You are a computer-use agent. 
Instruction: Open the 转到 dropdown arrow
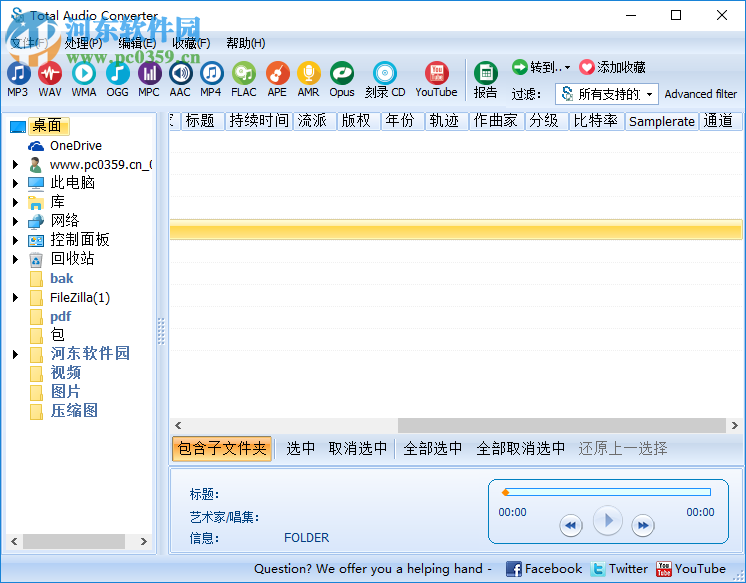[x=567, y=68]
